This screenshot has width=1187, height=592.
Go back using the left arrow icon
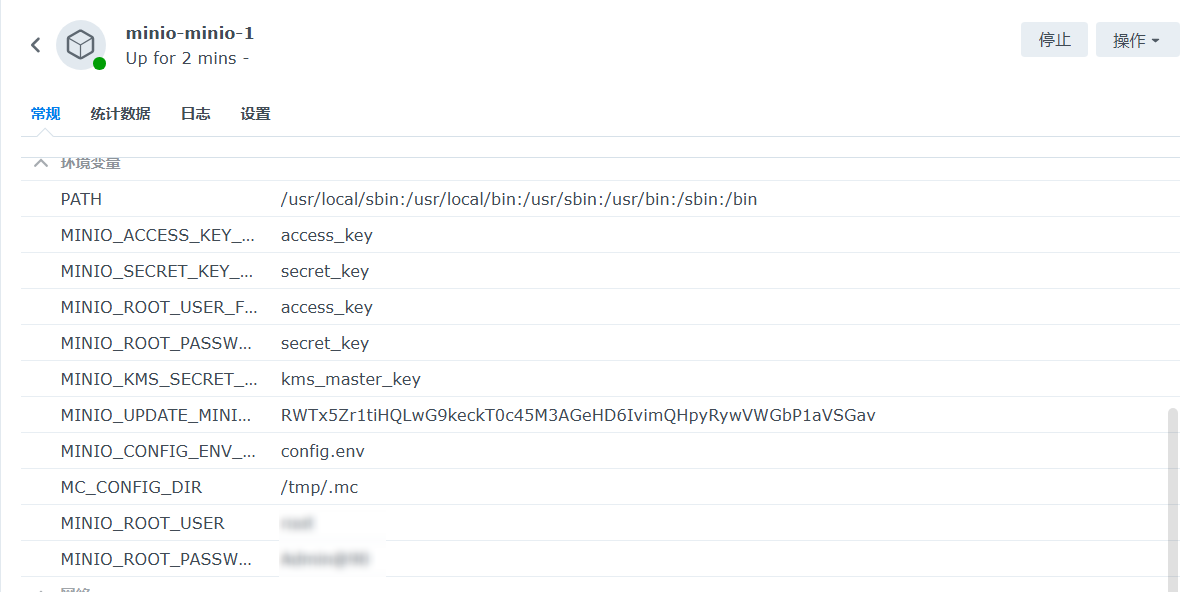pyautogui.click(x=36, y=45)
